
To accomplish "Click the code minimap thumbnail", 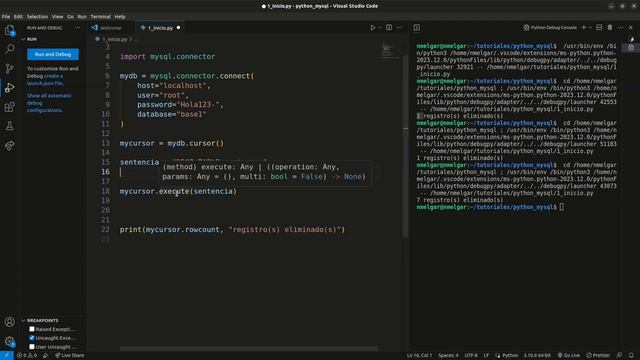I will pos(391,50).
